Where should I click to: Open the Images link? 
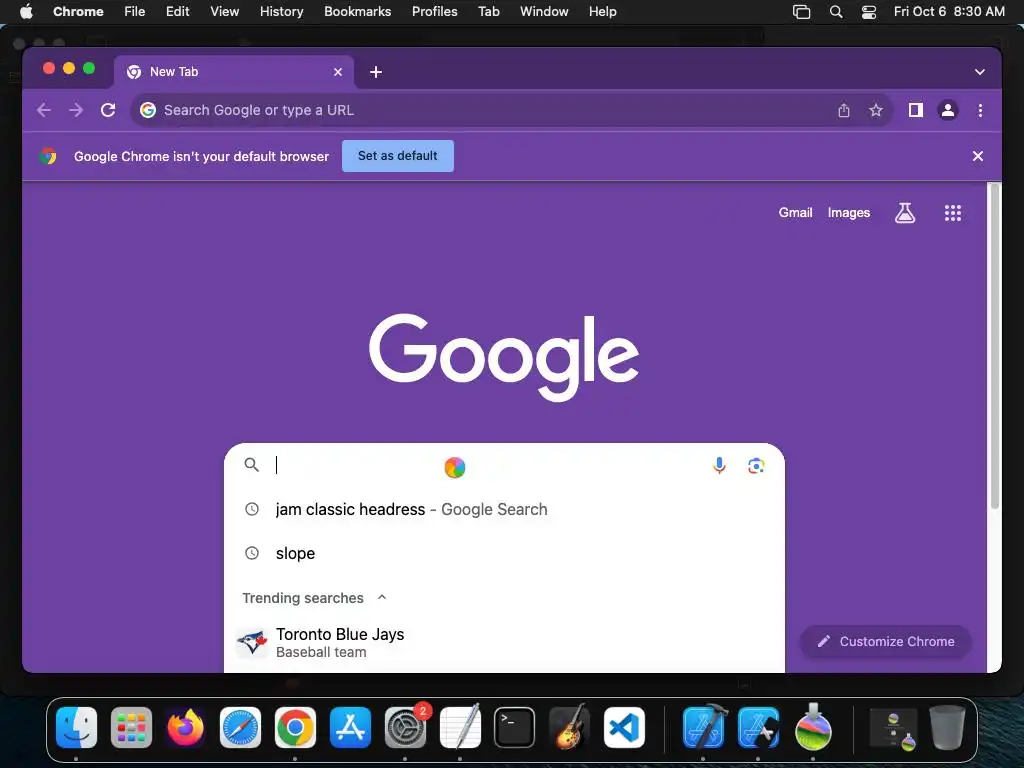coord(848,213)
